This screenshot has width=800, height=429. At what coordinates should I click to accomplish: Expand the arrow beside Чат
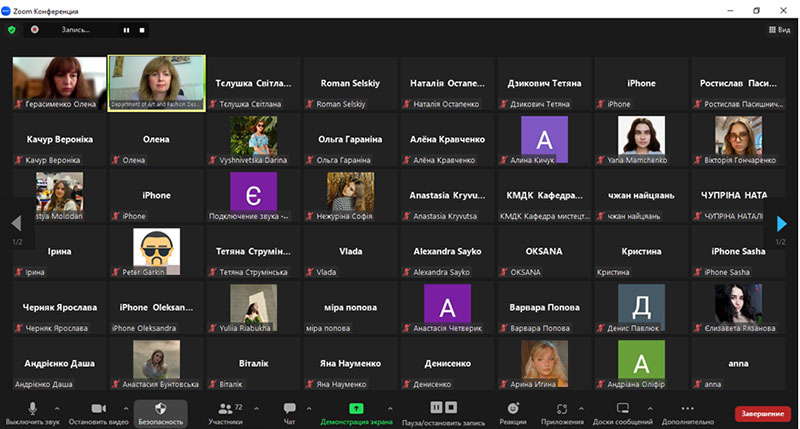point(309,408)
